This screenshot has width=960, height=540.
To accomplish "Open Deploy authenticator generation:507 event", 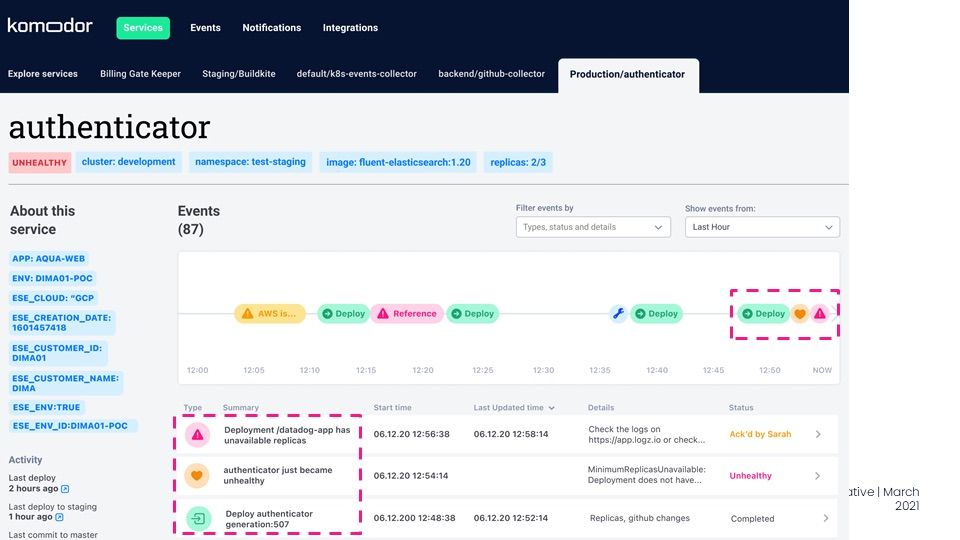I will point(269,519).
